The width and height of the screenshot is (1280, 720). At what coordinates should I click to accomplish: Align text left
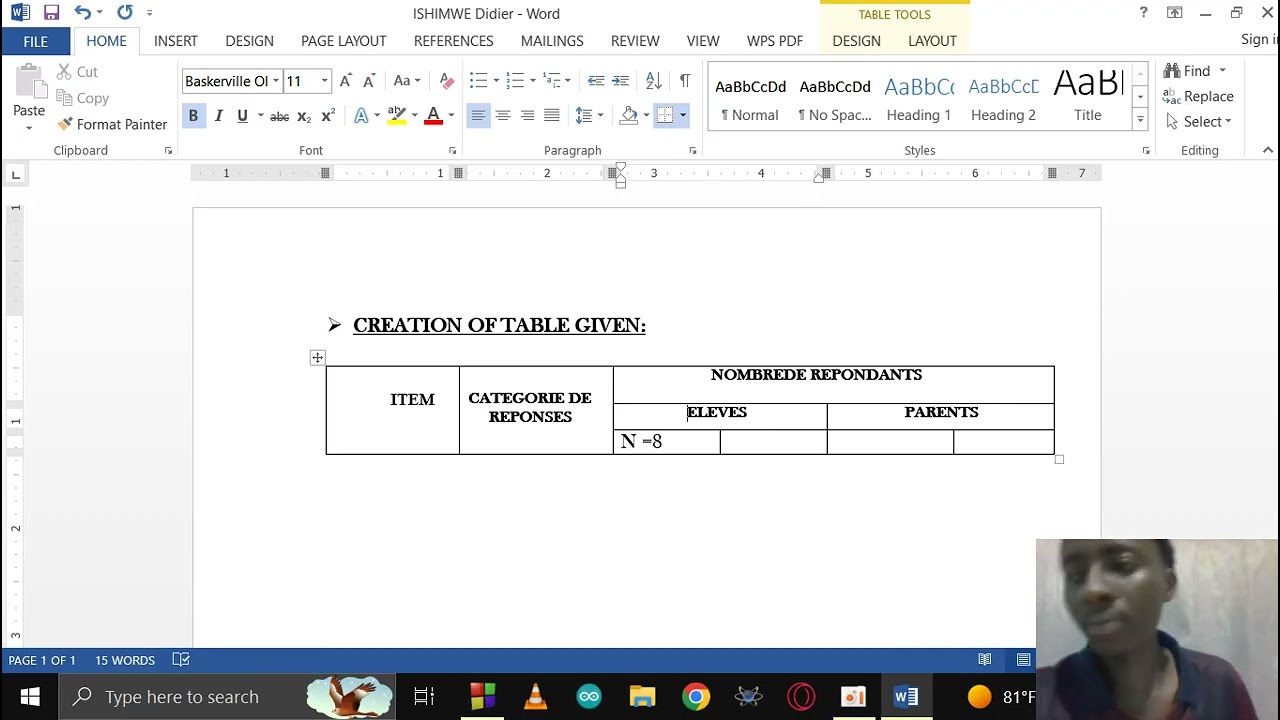478,116
